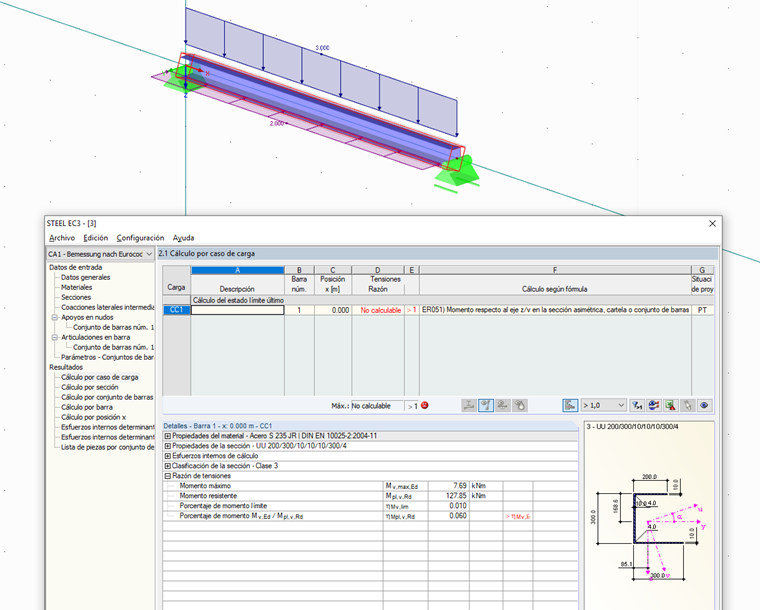Open the '> 1,0' ratio filter dropdown
Image resolution: width=760 pixels, height=610 pixels.
603,406
